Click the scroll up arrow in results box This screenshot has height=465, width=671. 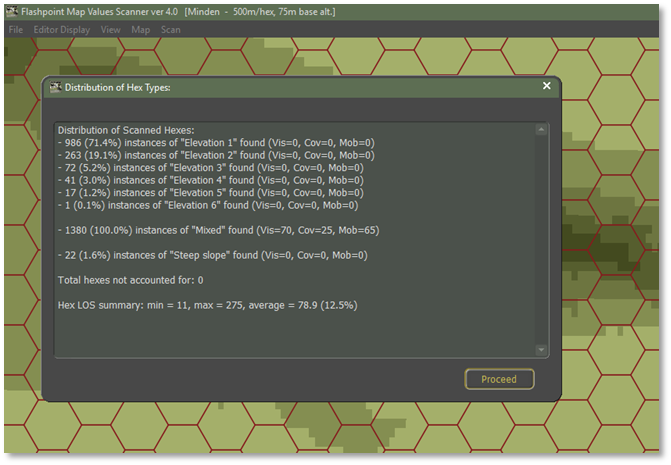tap(541, 130)
